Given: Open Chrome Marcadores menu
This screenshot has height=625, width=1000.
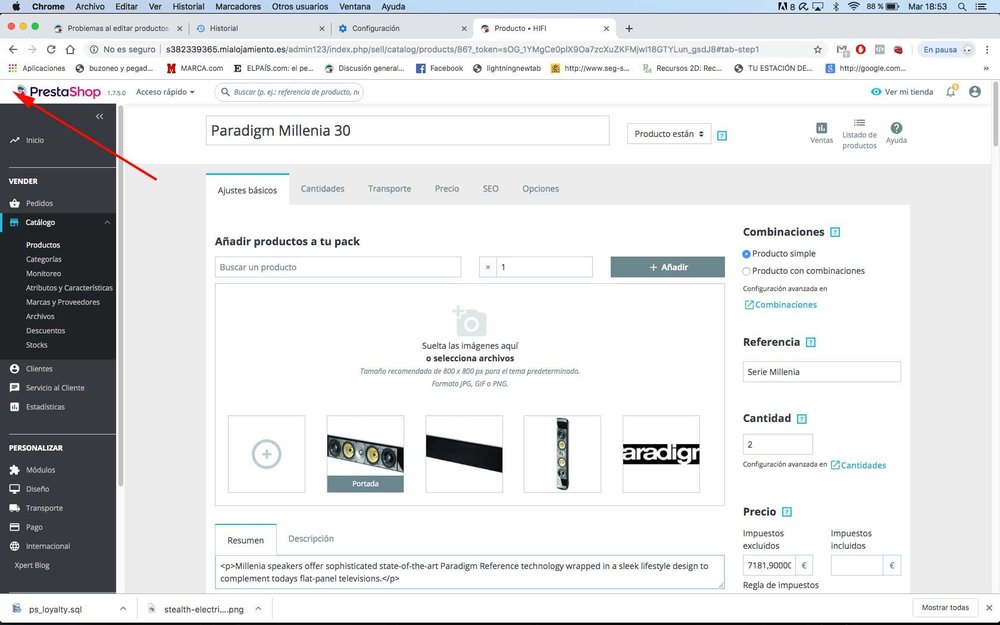Looking at the screenshot, I should [238, 6].
